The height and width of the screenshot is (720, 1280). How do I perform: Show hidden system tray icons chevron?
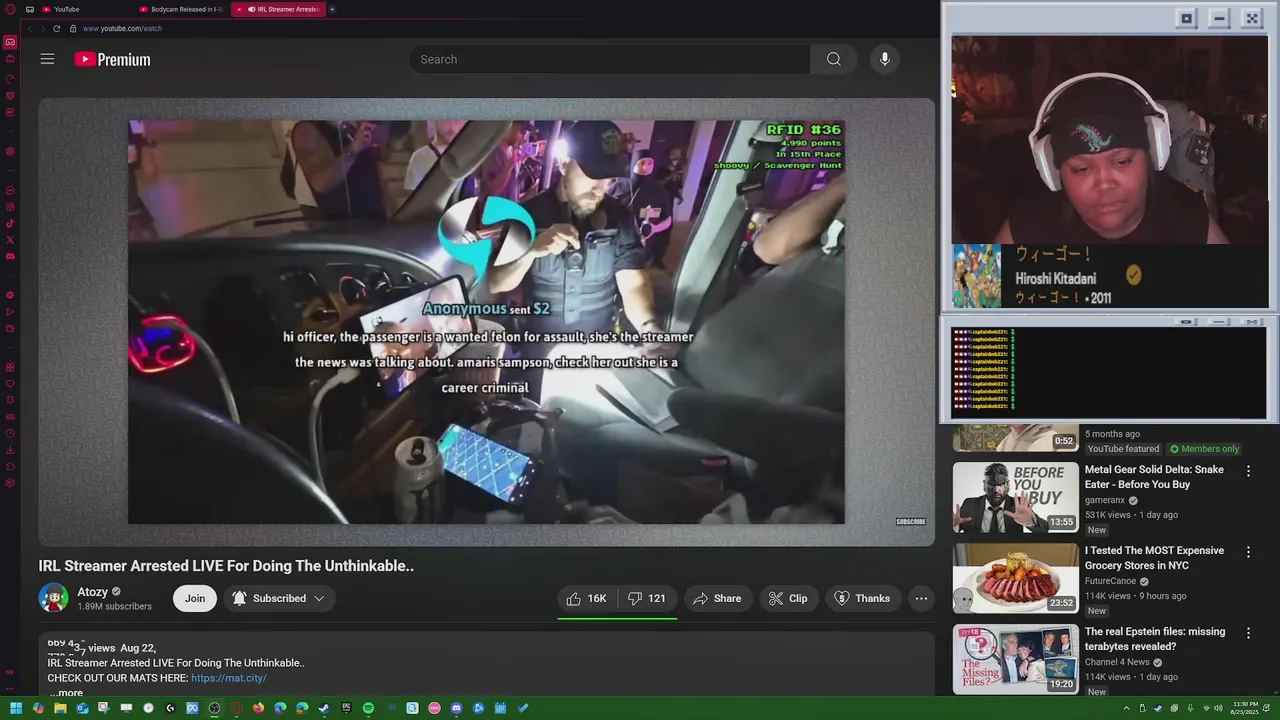pos(1126,708)
